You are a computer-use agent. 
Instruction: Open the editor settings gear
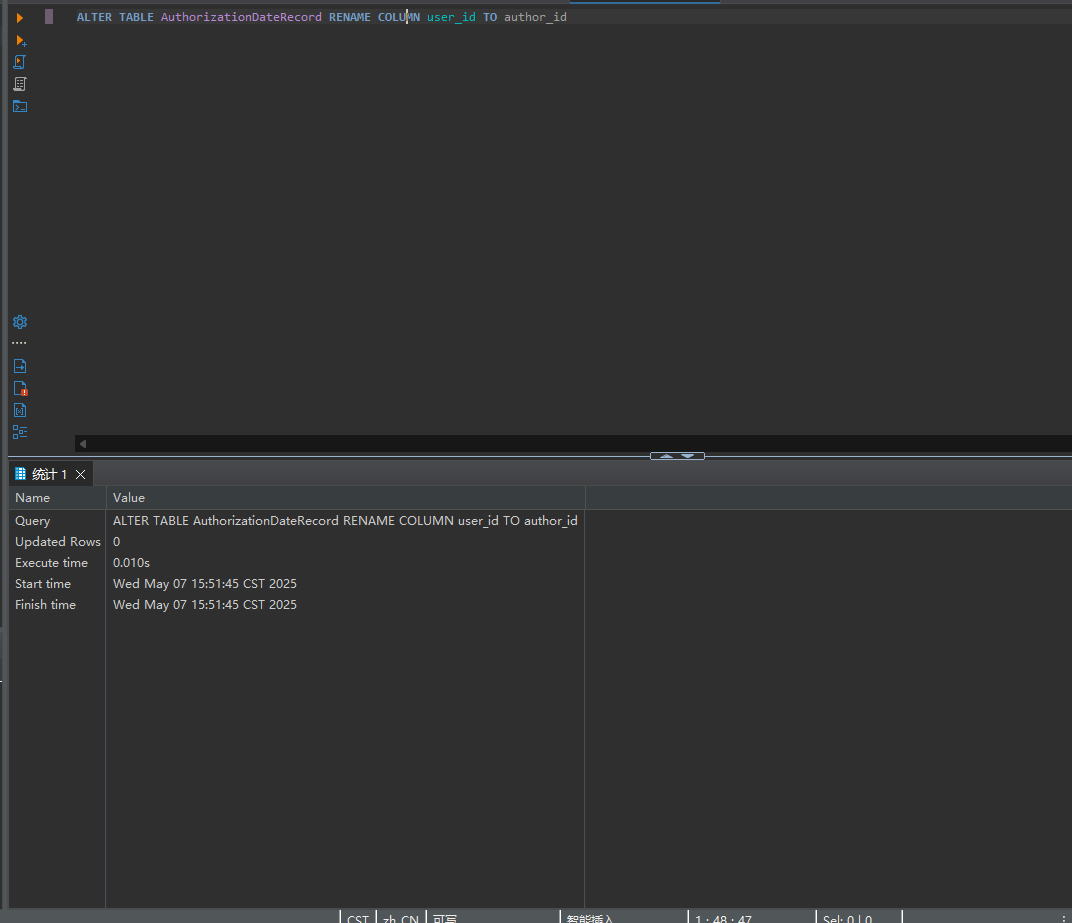pyautogui.click(x=20, y=322)
